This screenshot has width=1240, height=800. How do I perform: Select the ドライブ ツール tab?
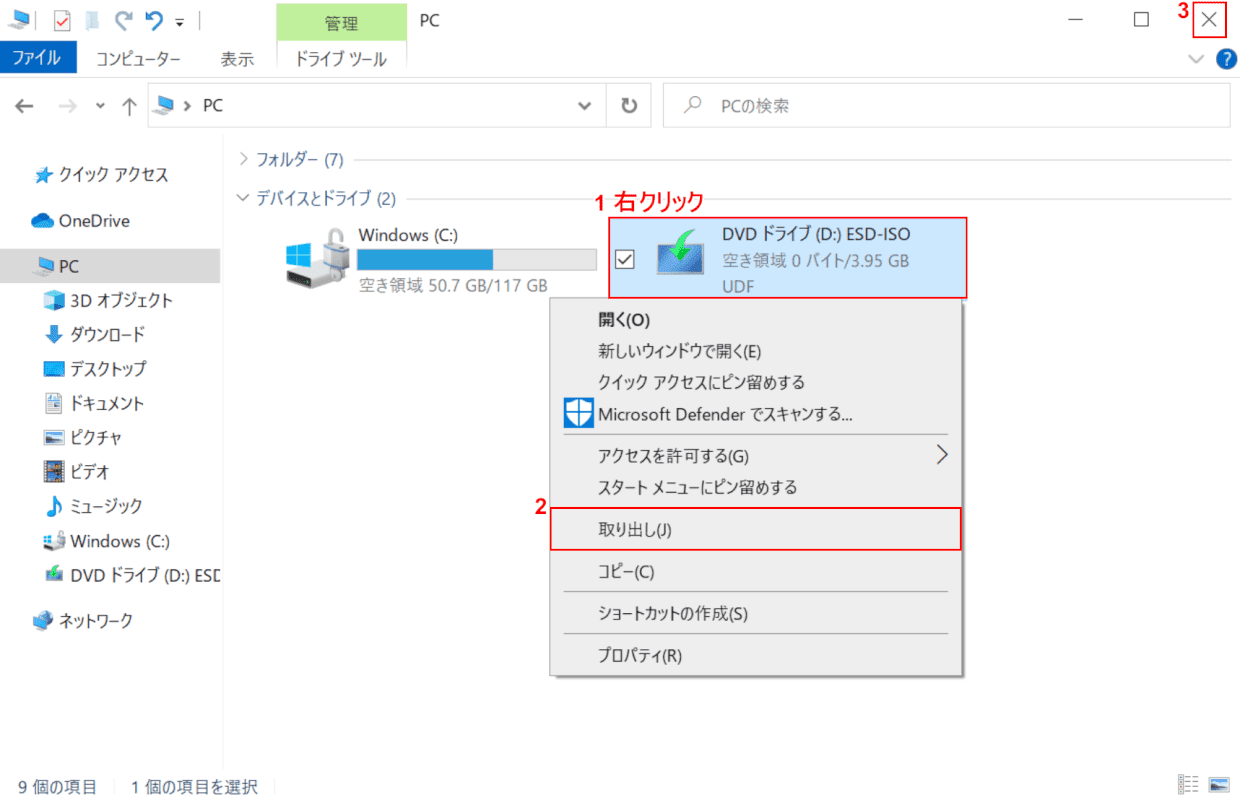click(341, 59)
